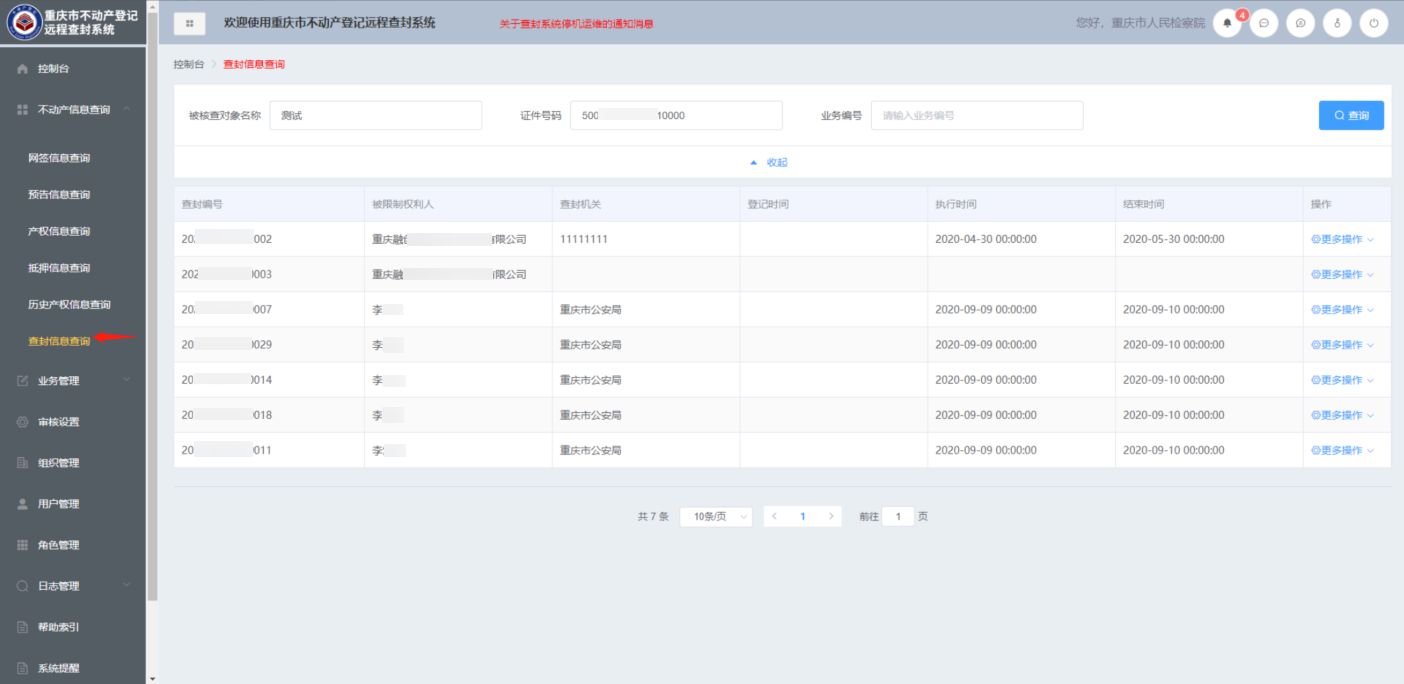This screenshot has height=684, width=1404.
Task: Click the 控制台 home icon in sidebar
Action: click(x=22, y=69)
